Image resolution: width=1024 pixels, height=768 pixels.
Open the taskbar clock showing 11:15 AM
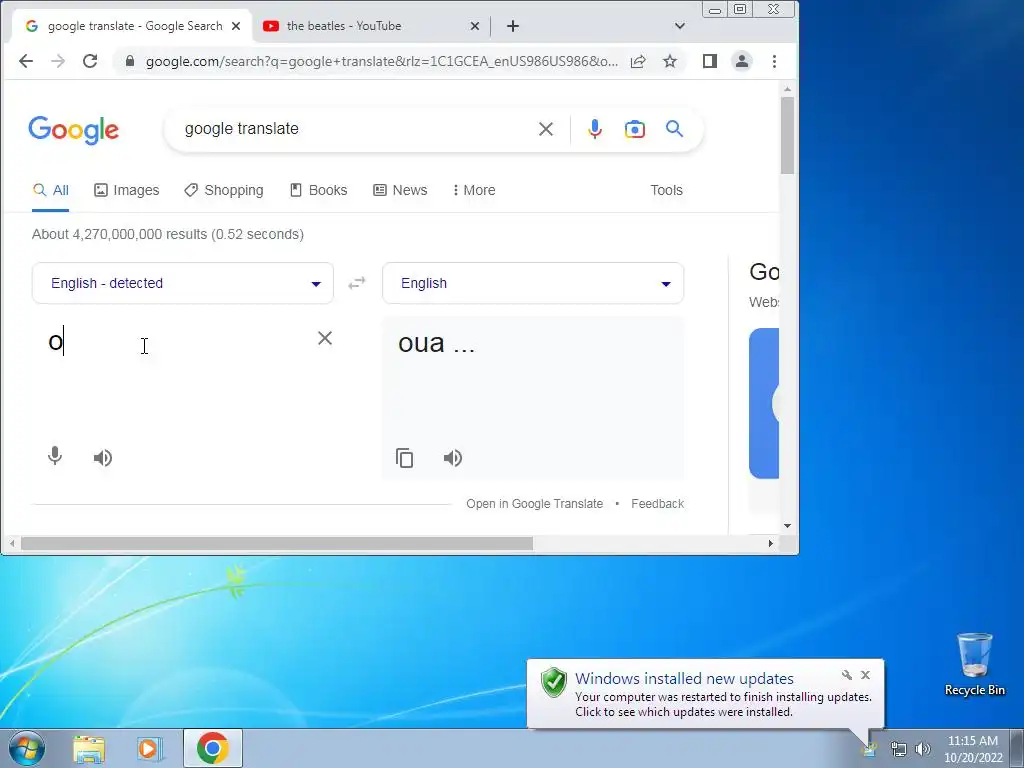tap(973, 749)
